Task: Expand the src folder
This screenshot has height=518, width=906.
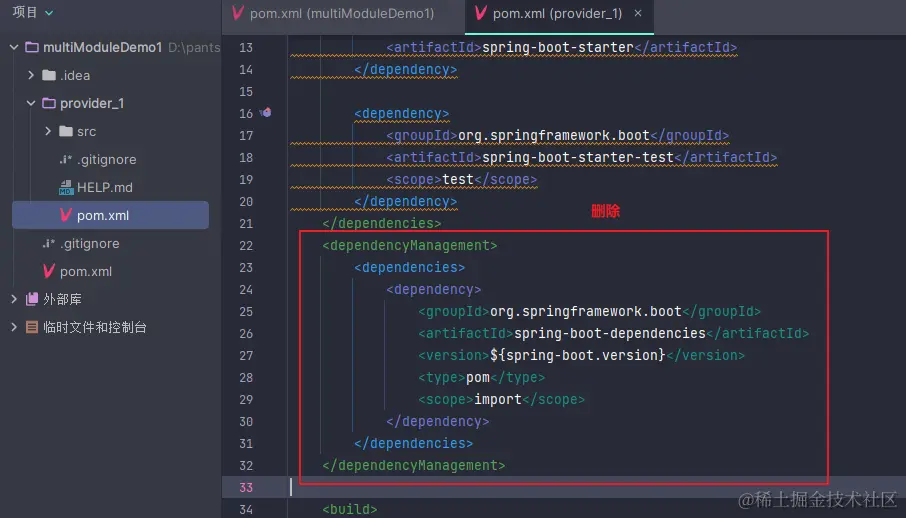Action: [48, 131]
